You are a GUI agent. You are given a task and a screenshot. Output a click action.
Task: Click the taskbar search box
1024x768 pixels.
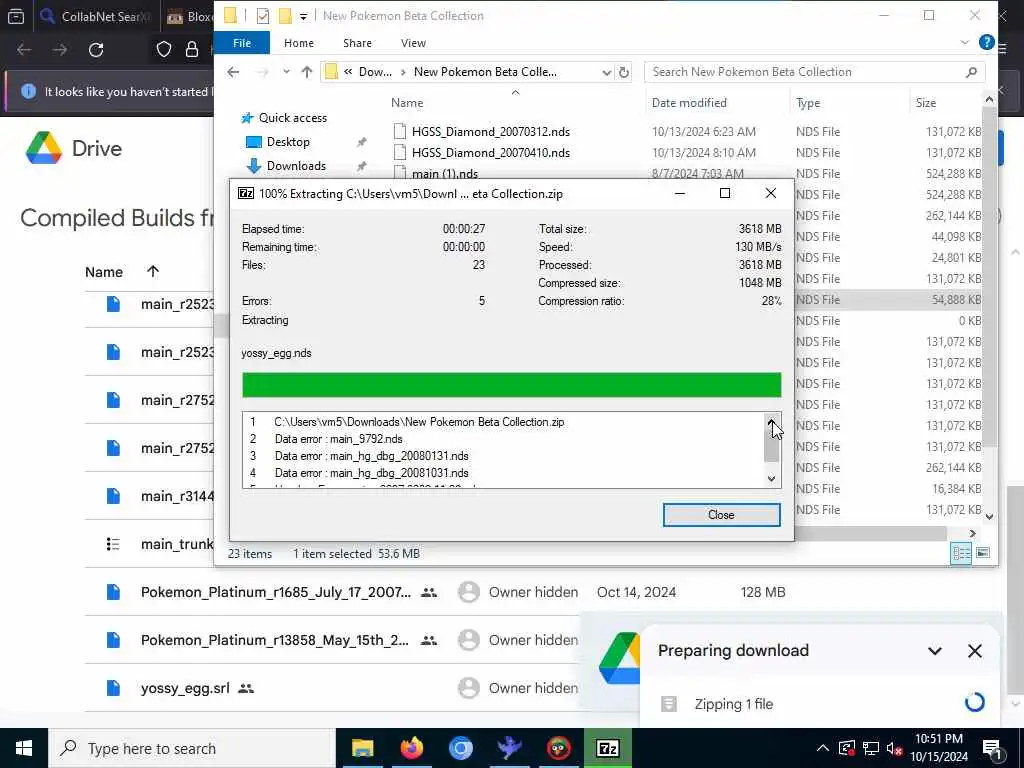click(192, 748)
